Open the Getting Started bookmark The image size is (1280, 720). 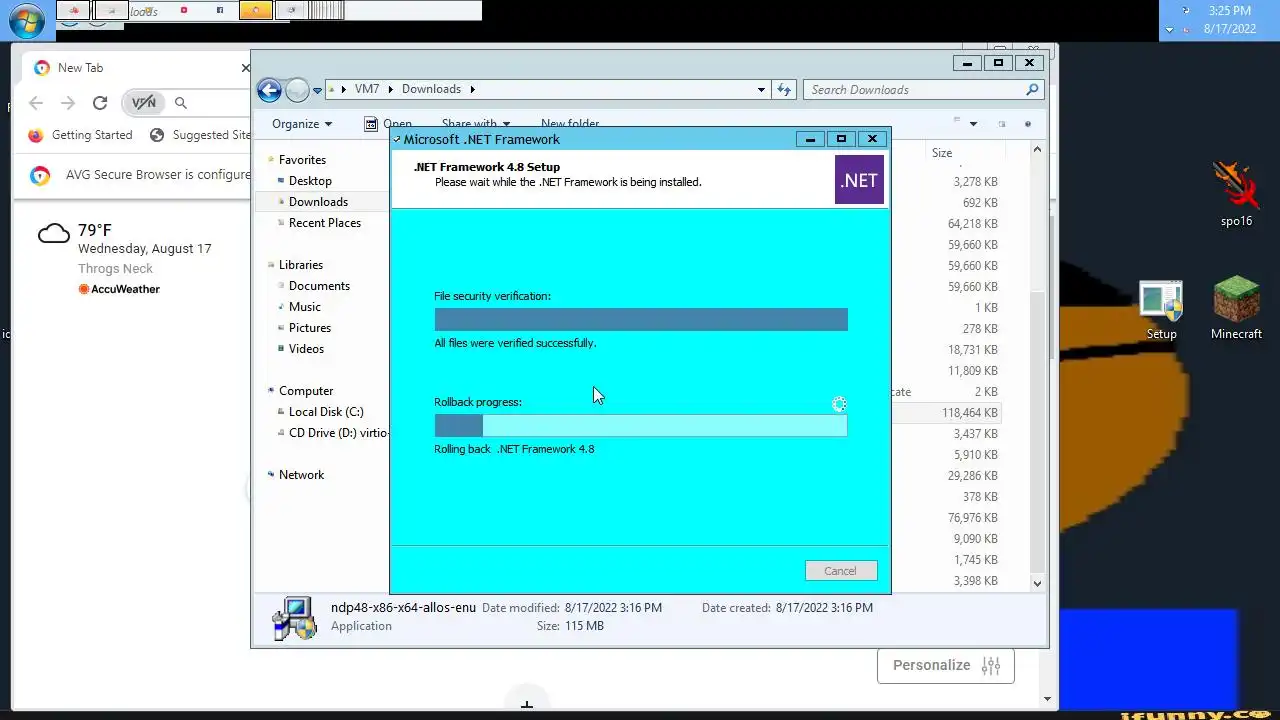coord(80,135)
